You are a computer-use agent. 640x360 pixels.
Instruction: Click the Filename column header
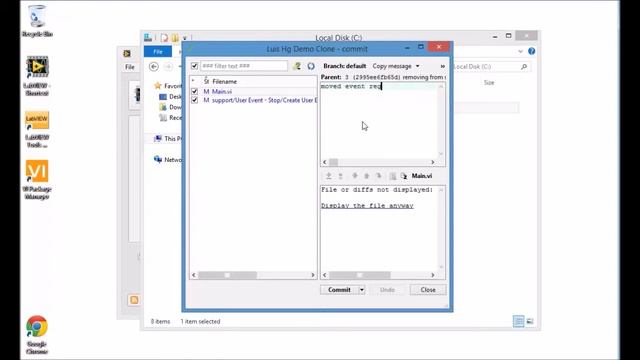(224, 82)
